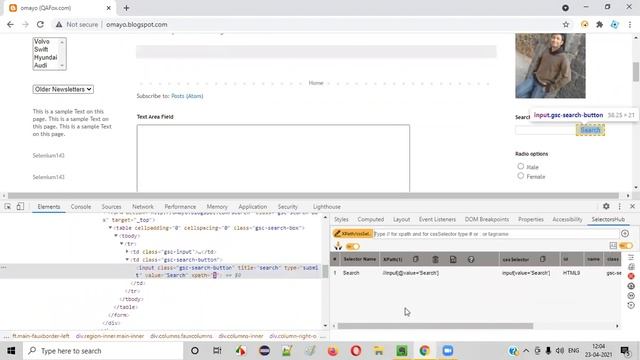Select the Male radio option
This screenshot has width=640, height=360.
point(520,166)
